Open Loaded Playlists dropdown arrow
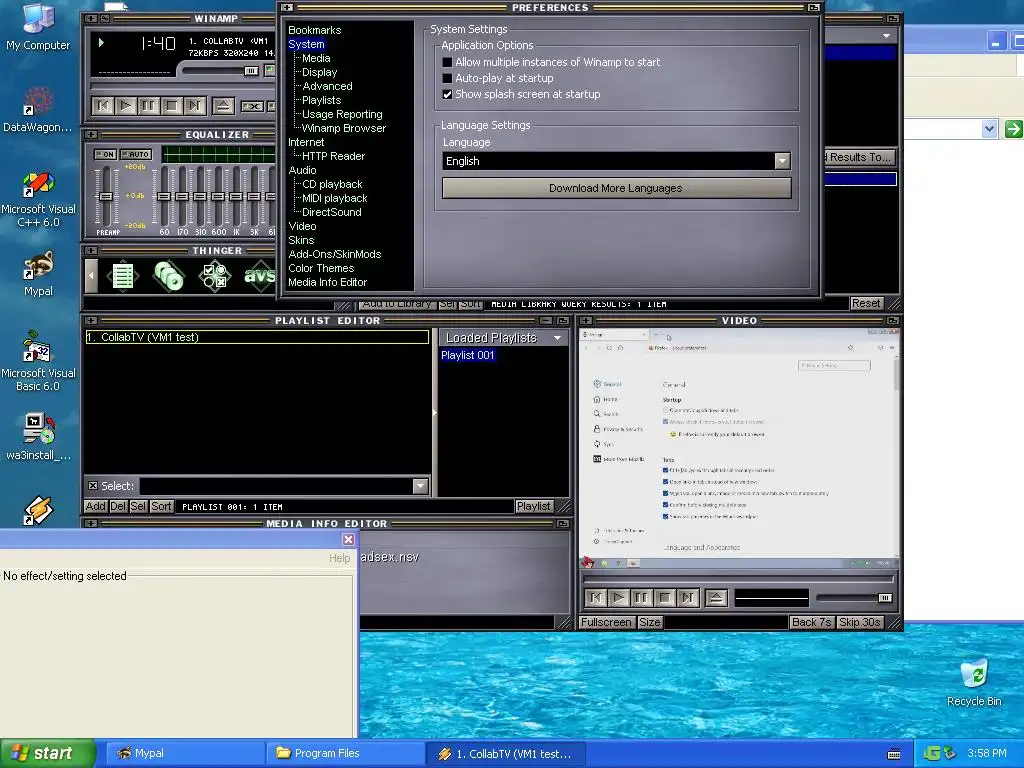The height and width of the screenshot is (768, 1024). [557, 338]
